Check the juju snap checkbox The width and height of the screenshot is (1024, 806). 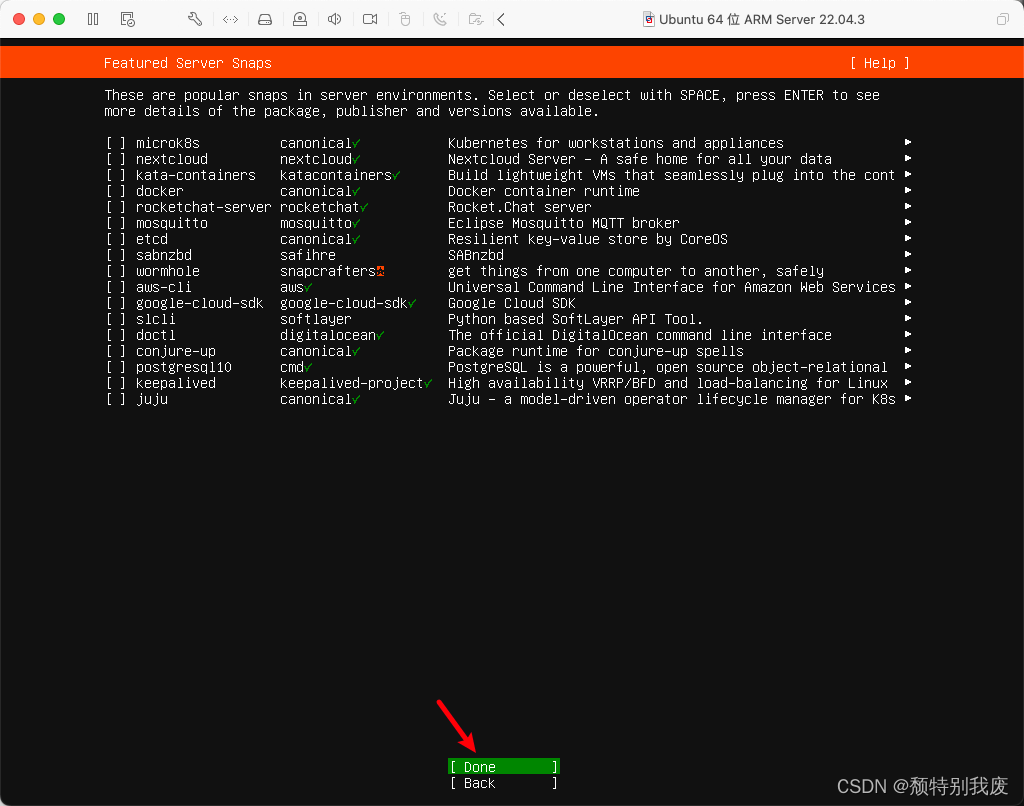116,399
